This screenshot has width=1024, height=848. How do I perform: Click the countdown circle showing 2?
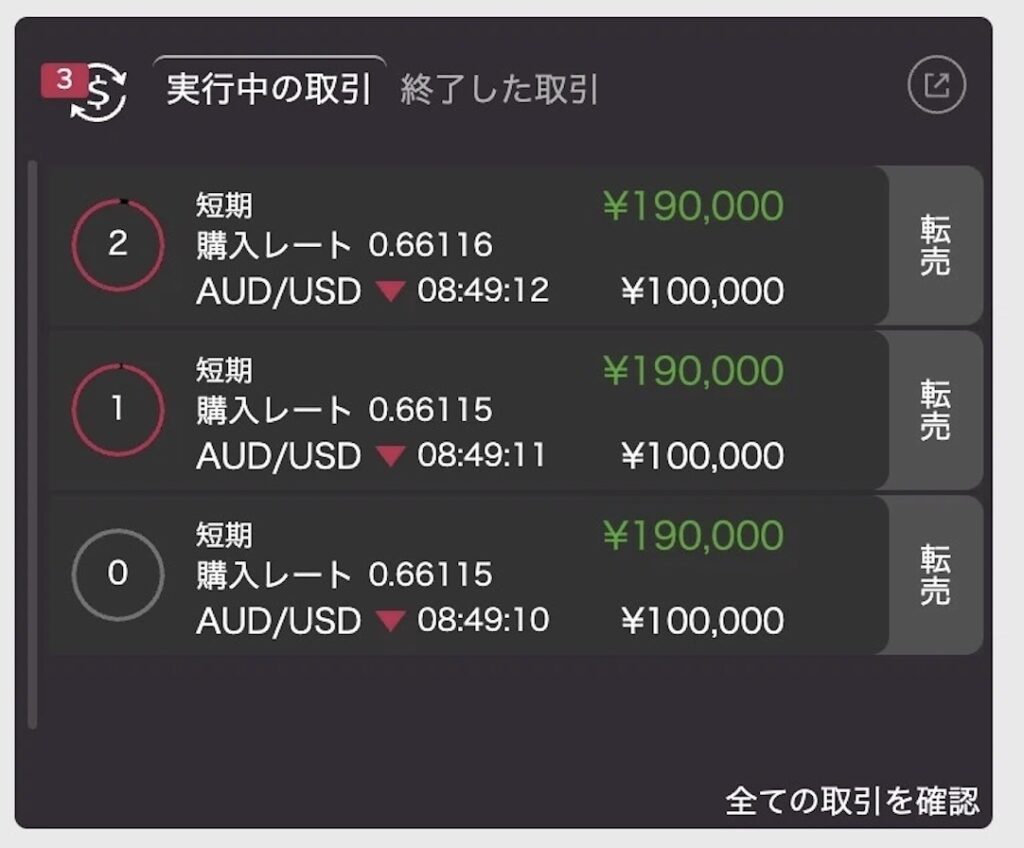coord(118,245)
